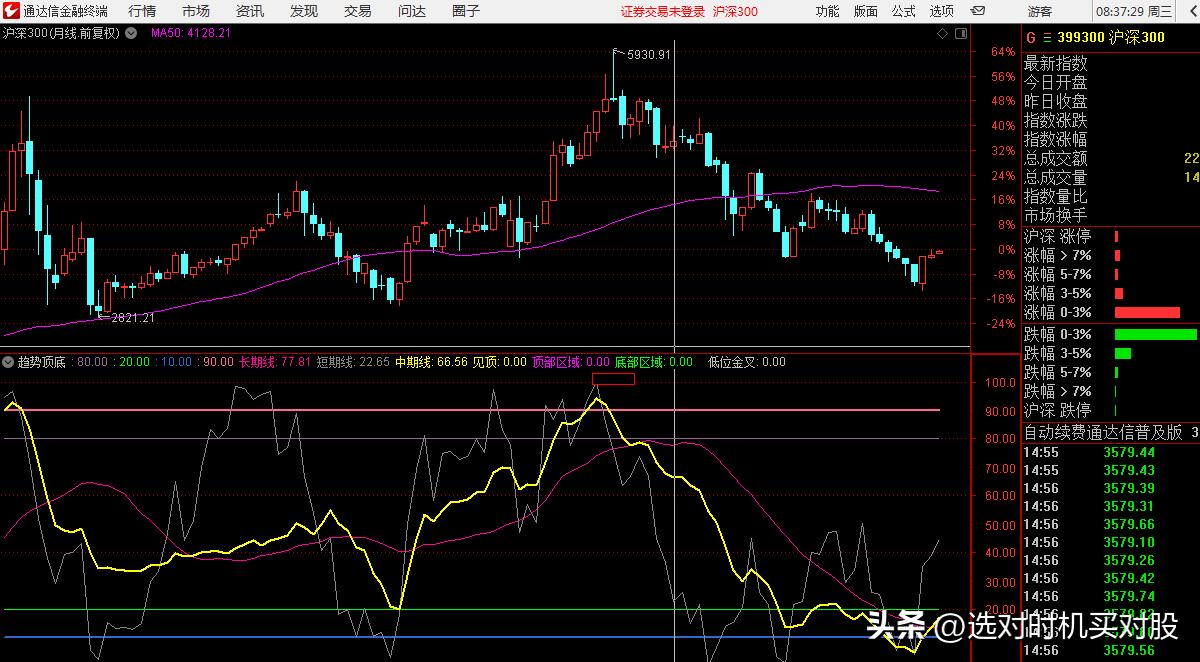The height and width of the screenshot is (662, 1200).
Task: Open the 发现 menu
Action: (304, 11)
